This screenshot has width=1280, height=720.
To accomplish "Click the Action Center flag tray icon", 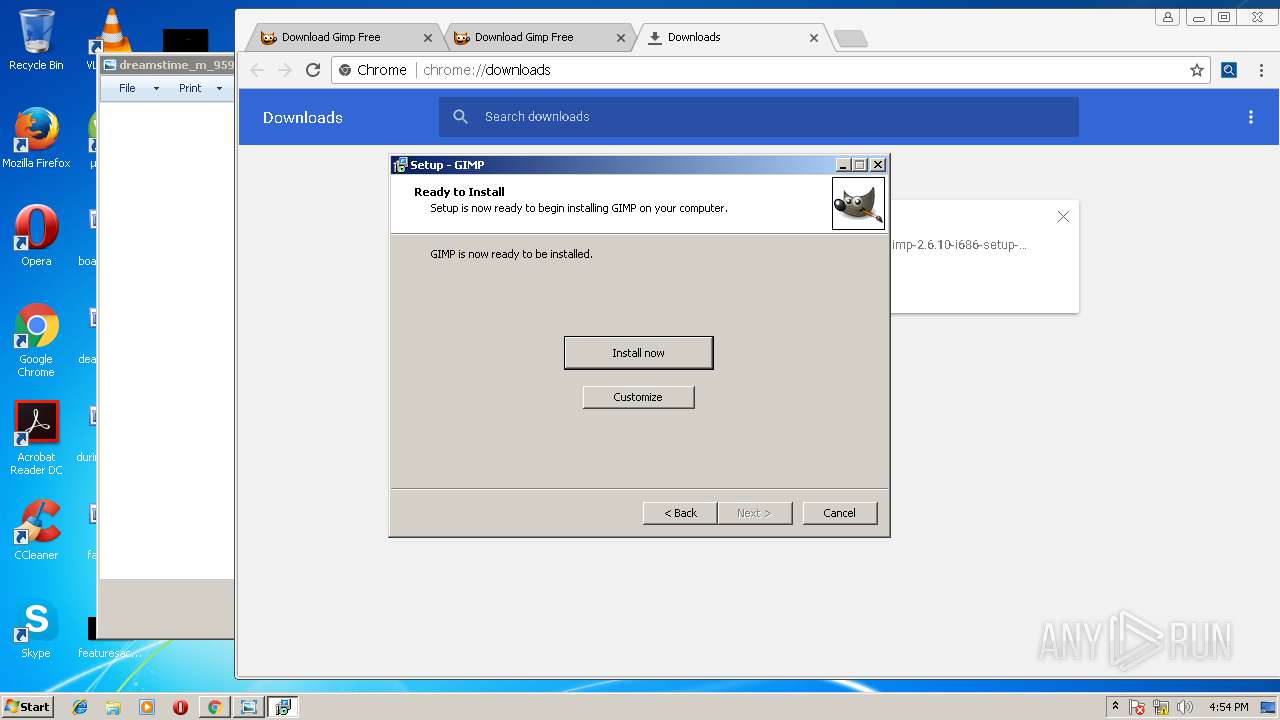I will click(1137, 707).
